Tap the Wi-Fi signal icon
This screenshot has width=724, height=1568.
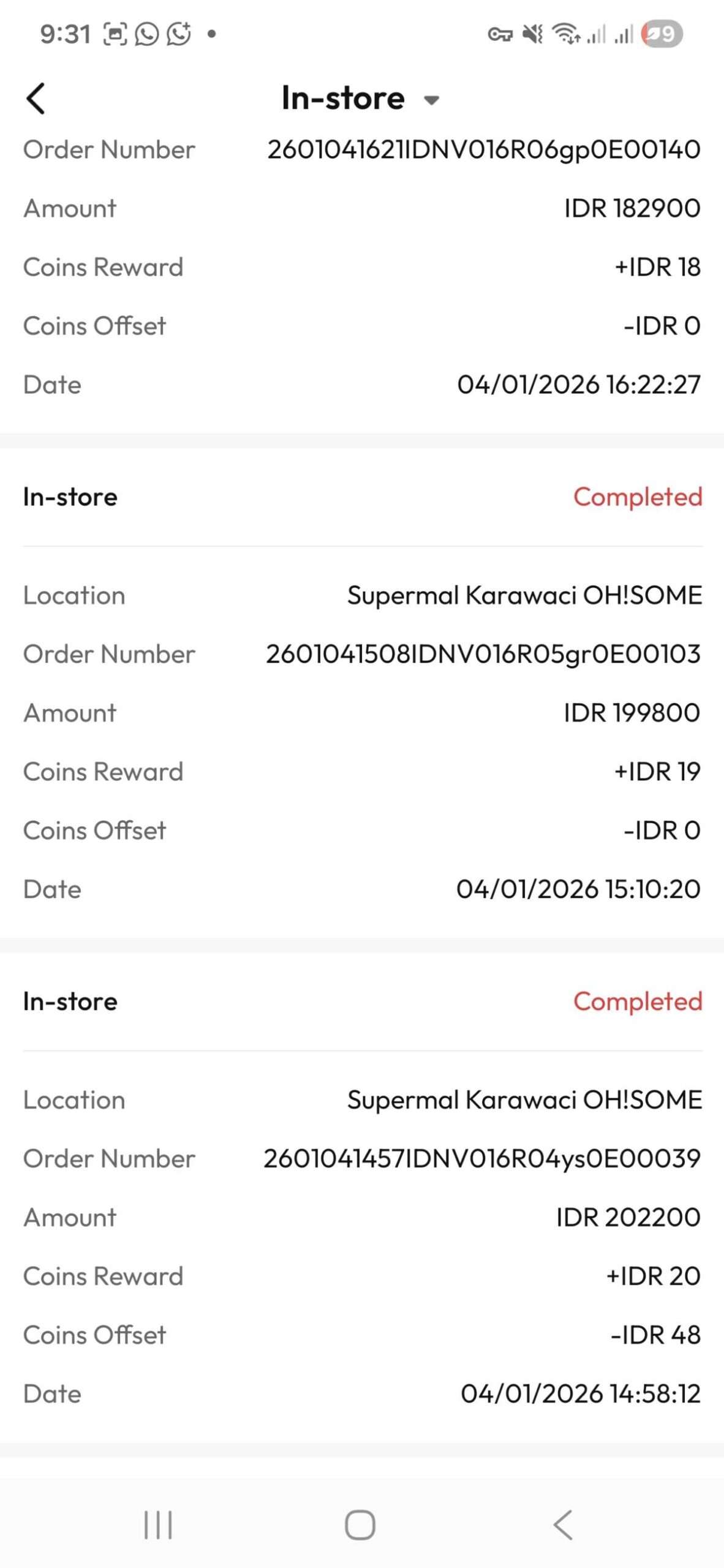pos(566,34)
